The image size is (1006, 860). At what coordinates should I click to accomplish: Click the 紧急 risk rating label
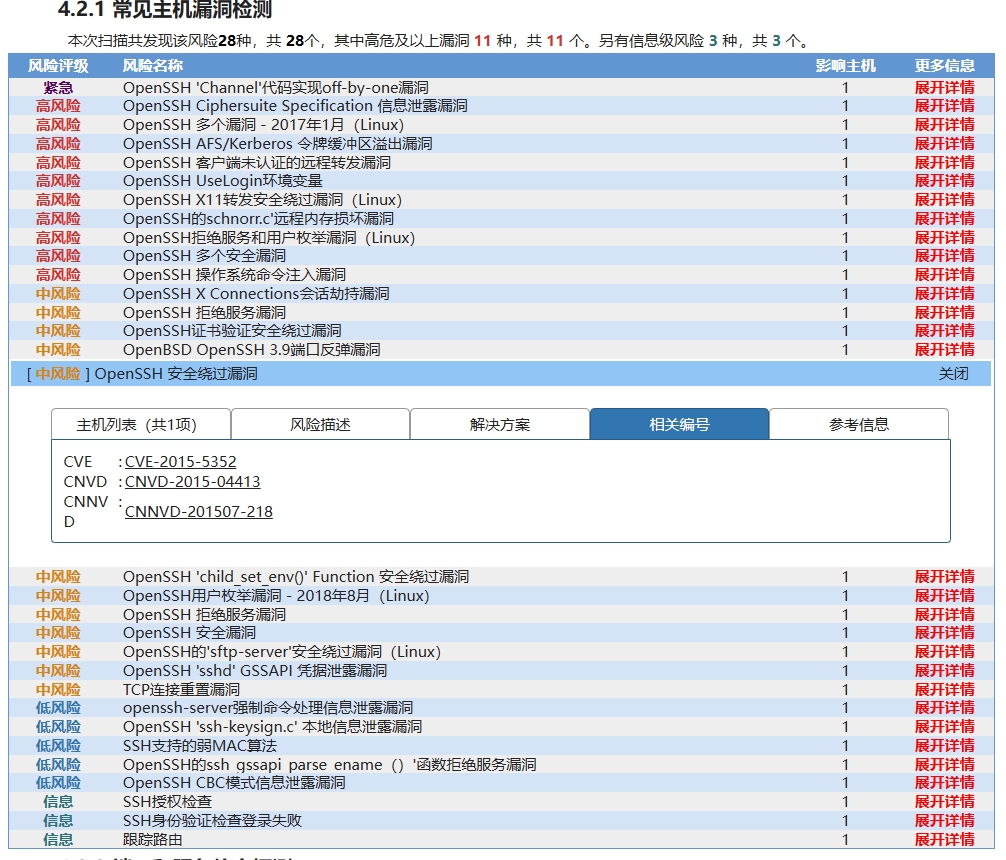58,87
